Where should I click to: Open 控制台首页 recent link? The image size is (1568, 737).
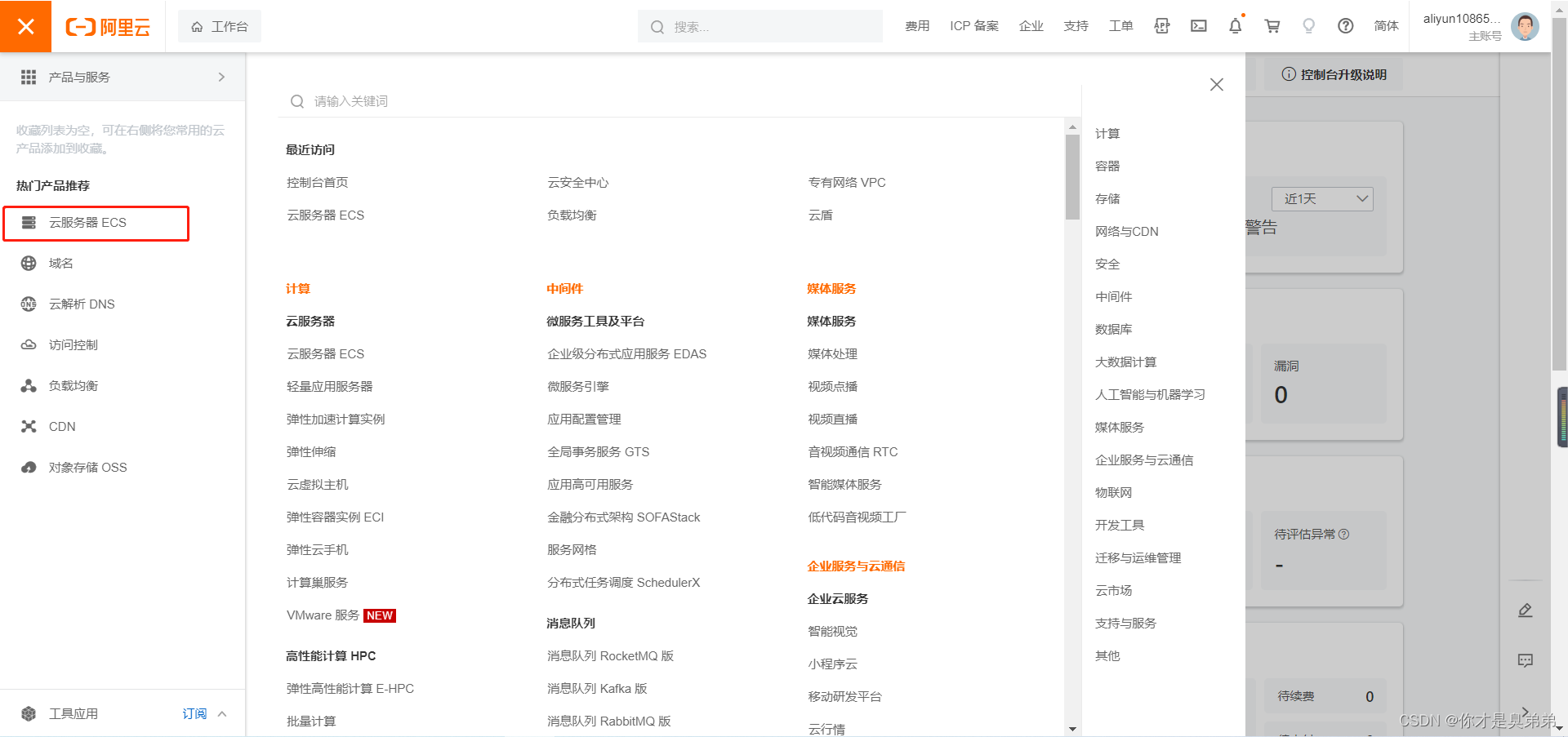click(317, 182)
